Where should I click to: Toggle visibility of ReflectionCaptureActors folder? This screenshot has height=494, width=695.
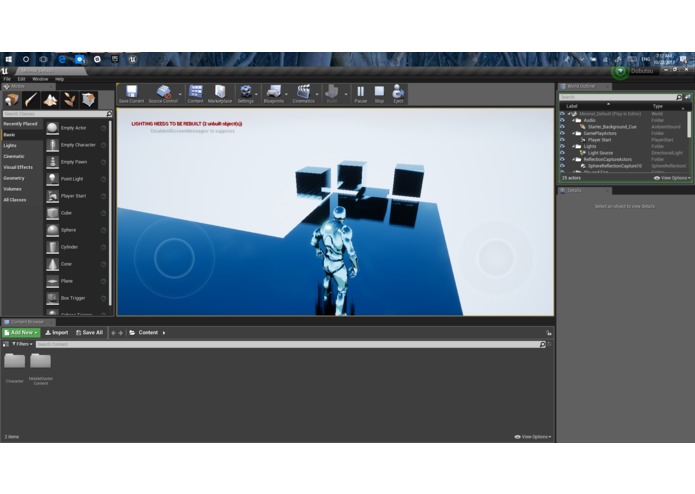562,159
